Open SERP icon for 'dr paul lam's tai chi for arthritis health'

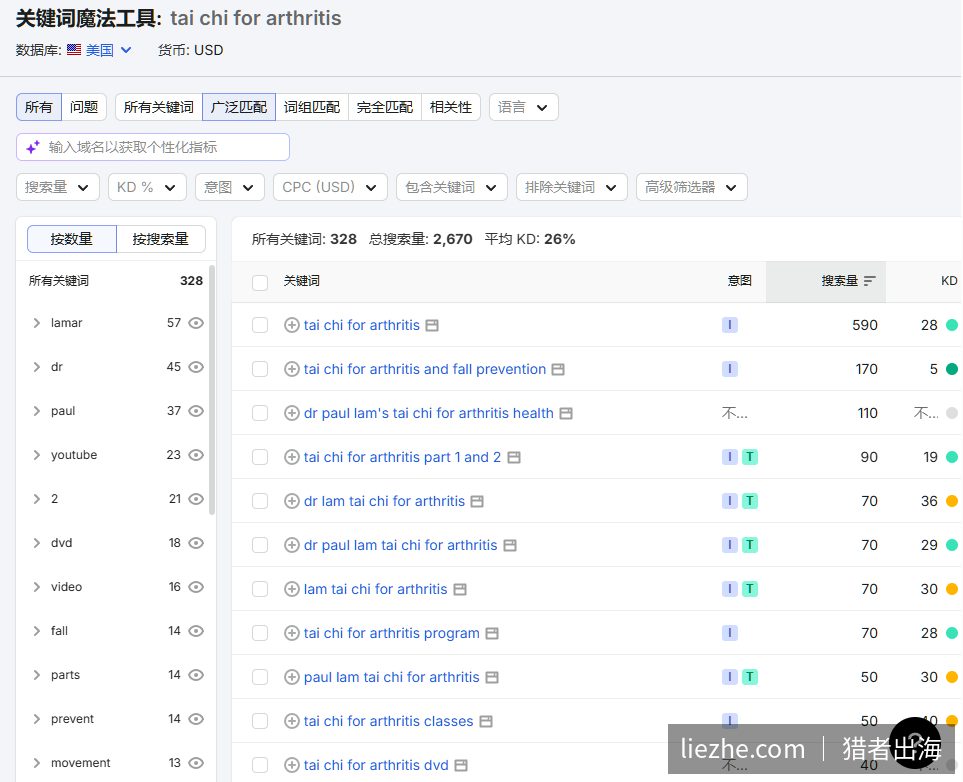coord(566,413)
